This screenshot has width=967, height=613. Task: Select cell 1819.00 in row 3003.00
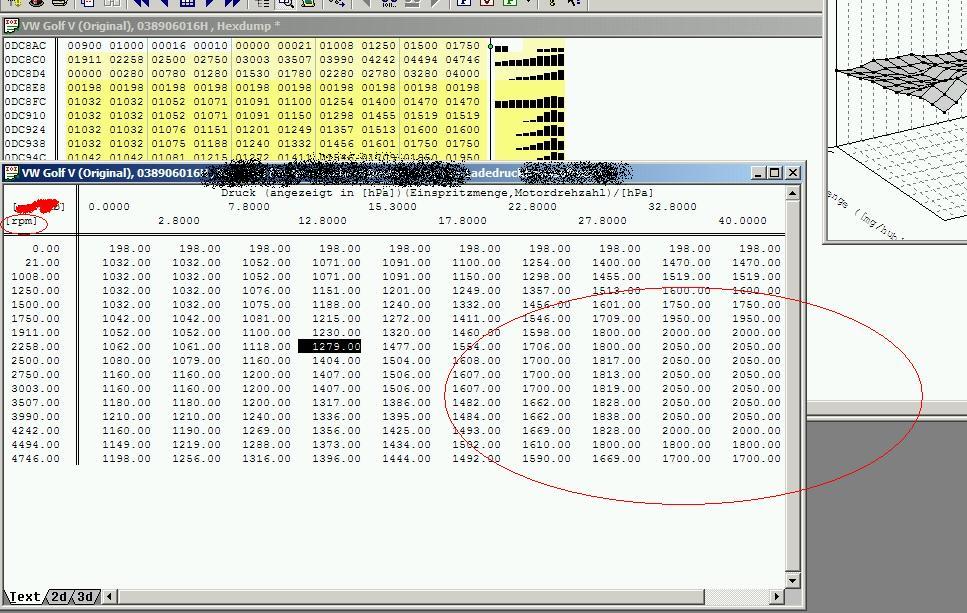coord(616,389)
